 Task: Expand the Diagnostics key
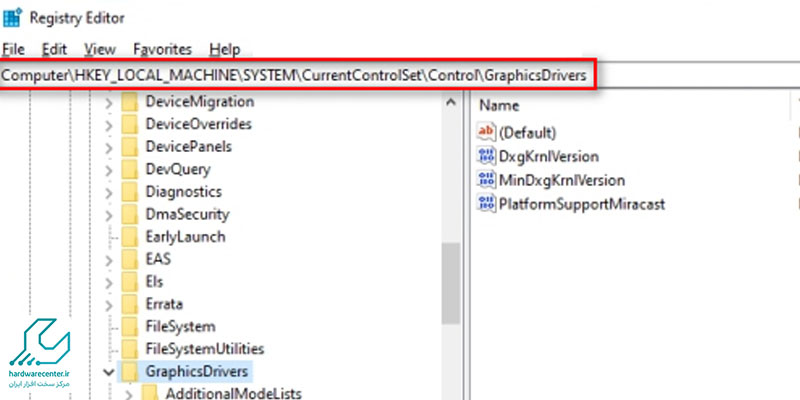pos(109,192)
